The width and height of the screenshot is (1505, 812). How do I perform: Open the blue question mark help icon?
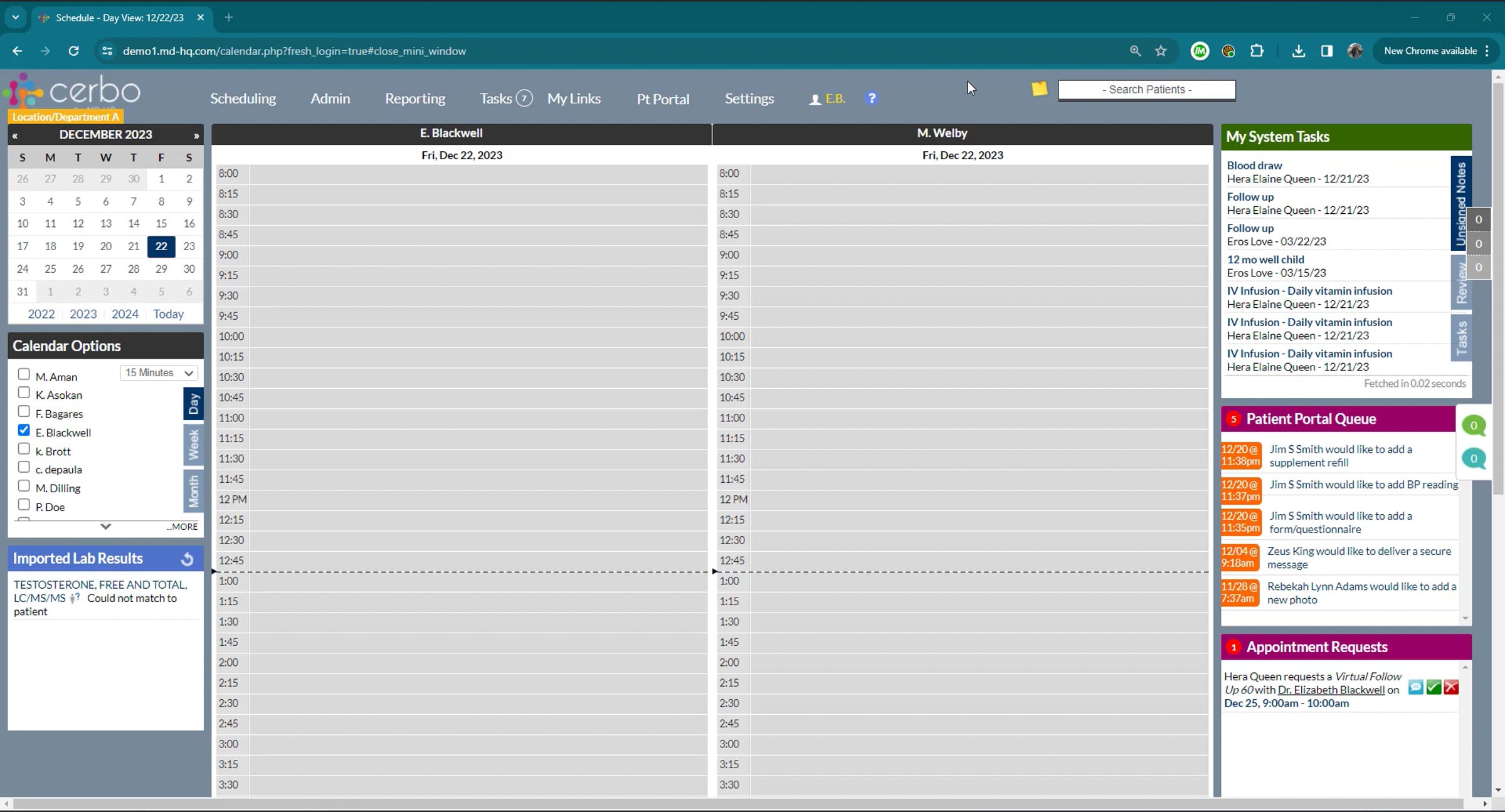[871, 98]
